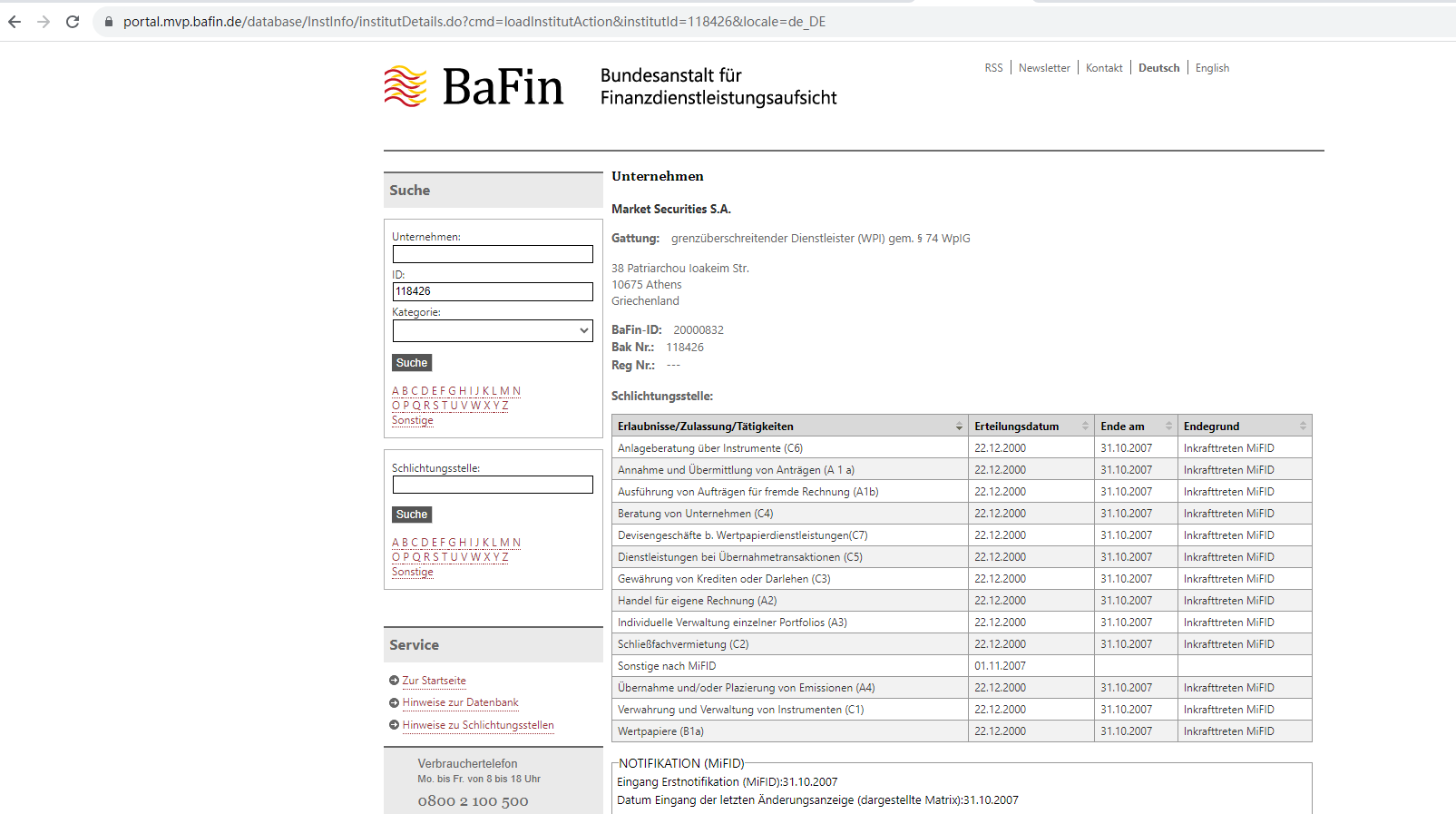Open the Kontakt page from header
This screenshot has height=814, width=1456.
coord(1104,68)
